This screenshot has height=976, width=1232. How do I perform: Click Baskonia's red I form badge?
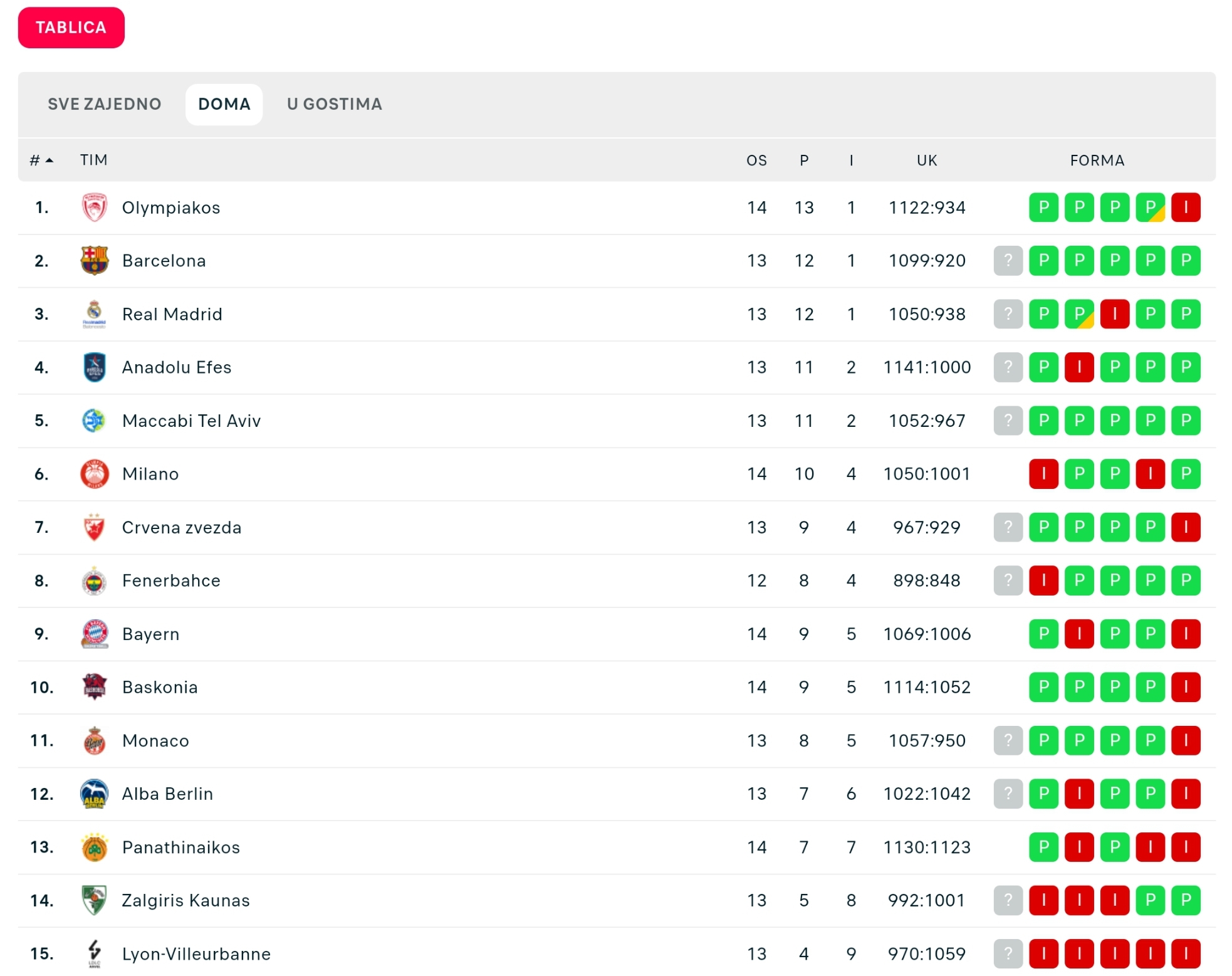point(1186,688)
